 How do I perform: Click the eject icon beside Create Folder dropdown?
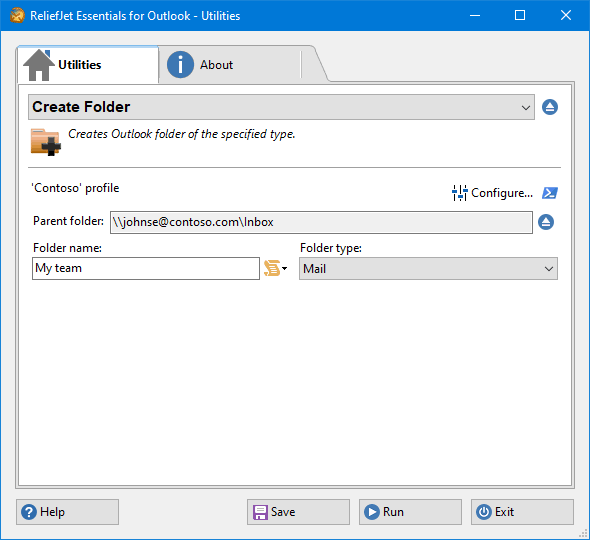[x=550, y=107]
